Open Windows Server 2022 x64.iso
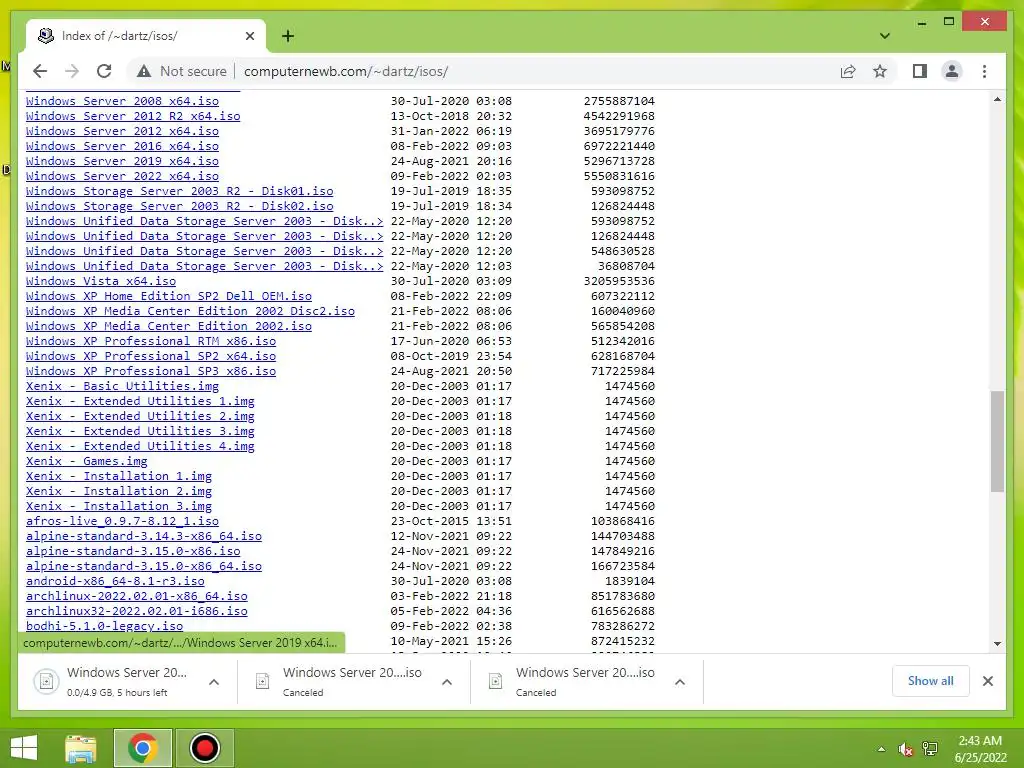The image size is (1024, 768). [122, 176]
